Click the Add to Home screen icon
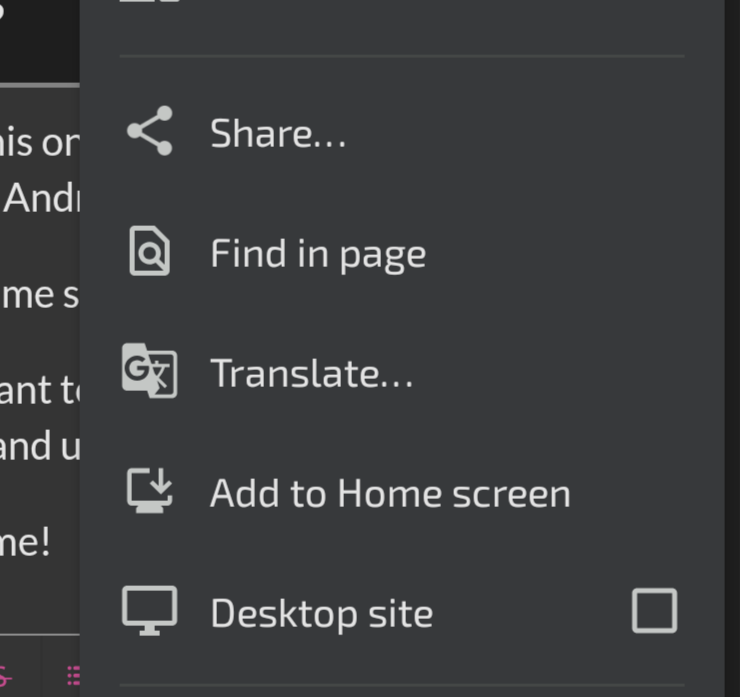The height and width of the screenshot is (697, 740). pos(150,491)
